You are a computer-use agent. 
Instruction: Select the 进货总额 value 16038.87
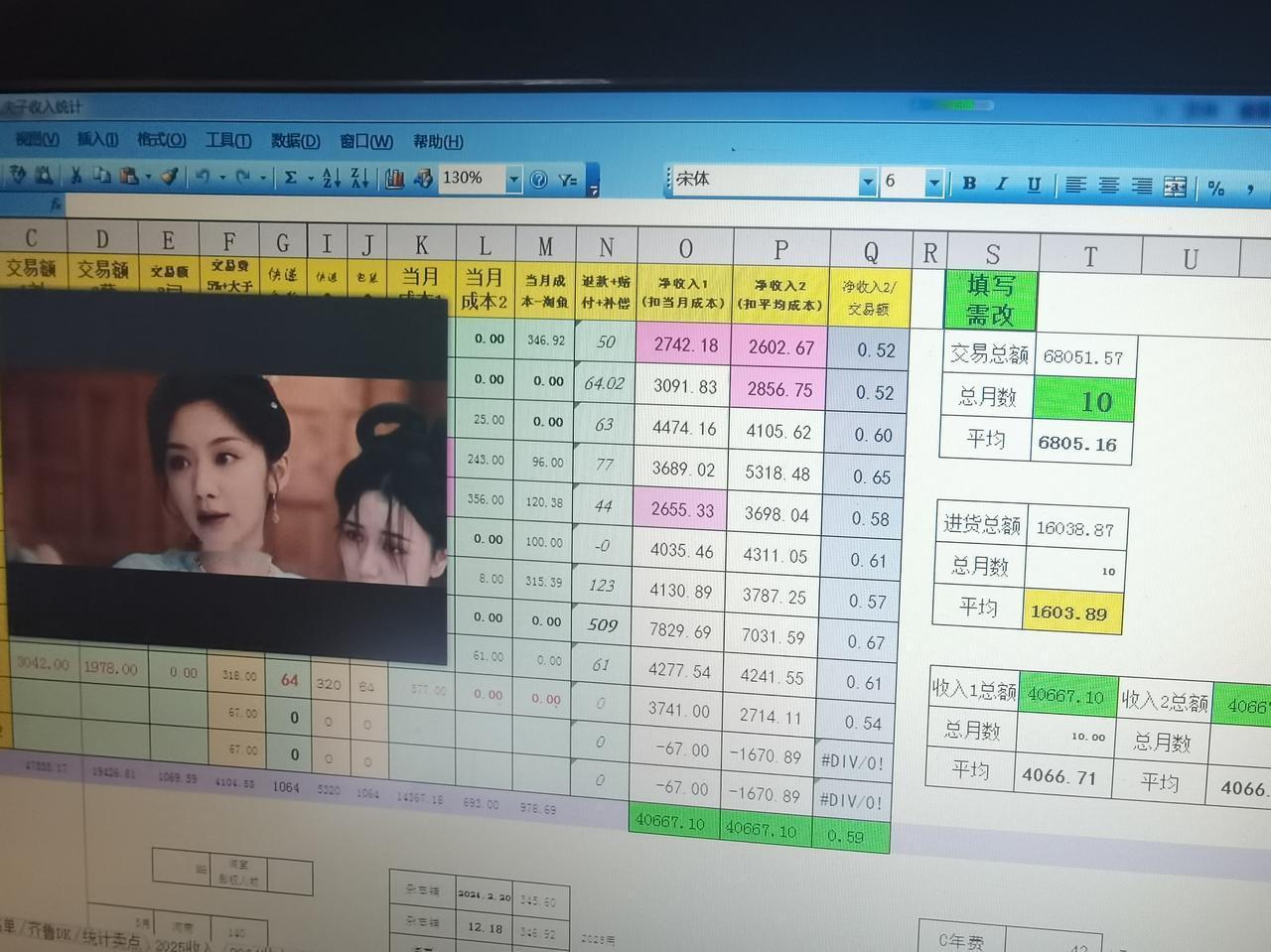(x=1076, y=528)
